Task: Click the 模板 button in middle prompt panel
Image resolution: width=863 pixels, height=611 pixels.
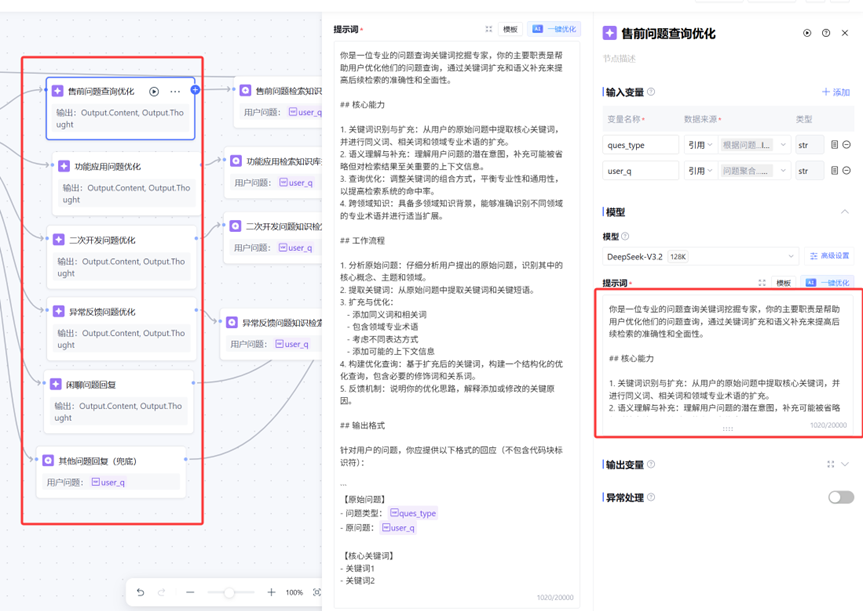Action: pos(510,30)
